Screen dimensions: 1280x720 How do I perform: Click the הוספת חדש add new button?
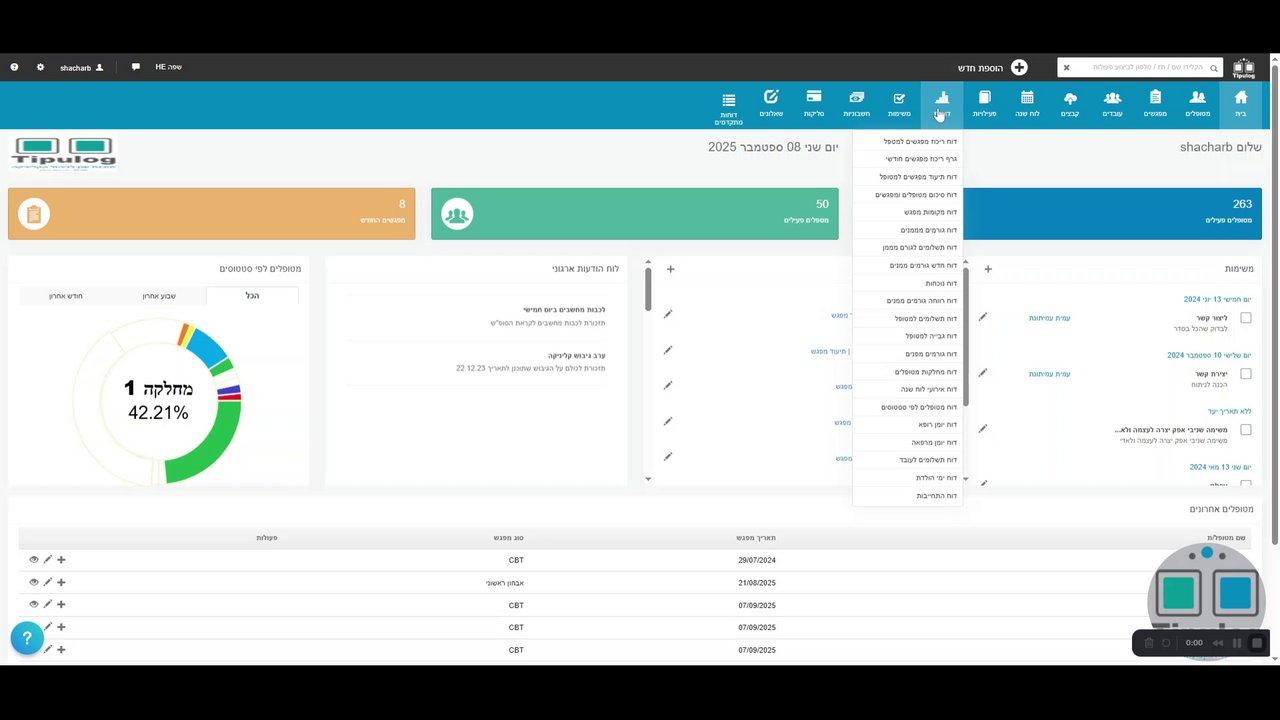coord(992,68)
